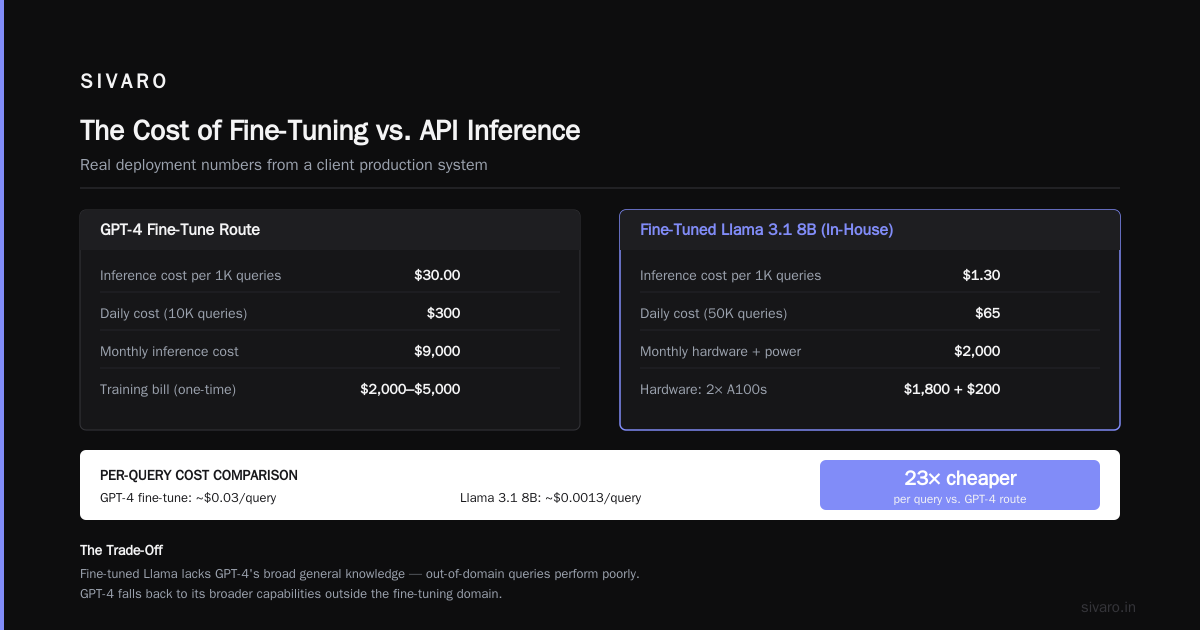The width and height of the screenshot is (1200, 630).
Task: Click the $30.00 inference cost value
Action: [x=437, y=275]
